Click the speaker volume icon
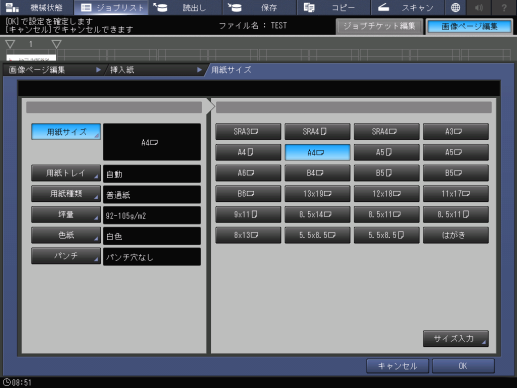Screen dimensions: 517x388 tap(479, 7)
